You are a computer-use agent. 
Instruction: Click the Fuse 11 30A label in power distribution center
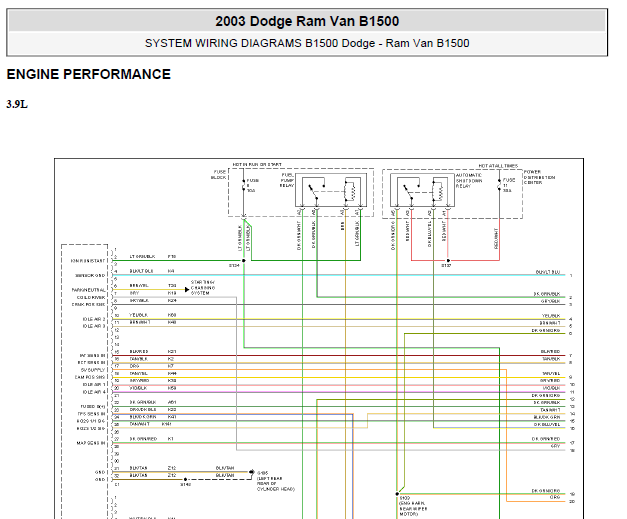pyautogui.click(x=509, y=185)
